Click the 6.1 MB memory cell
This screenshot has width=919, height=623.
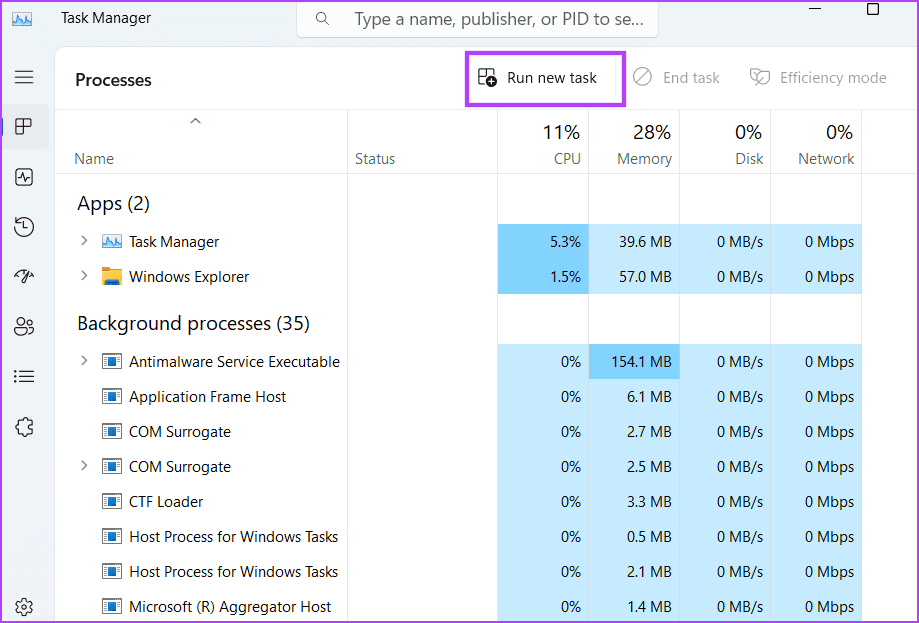[x=634, y=397]
